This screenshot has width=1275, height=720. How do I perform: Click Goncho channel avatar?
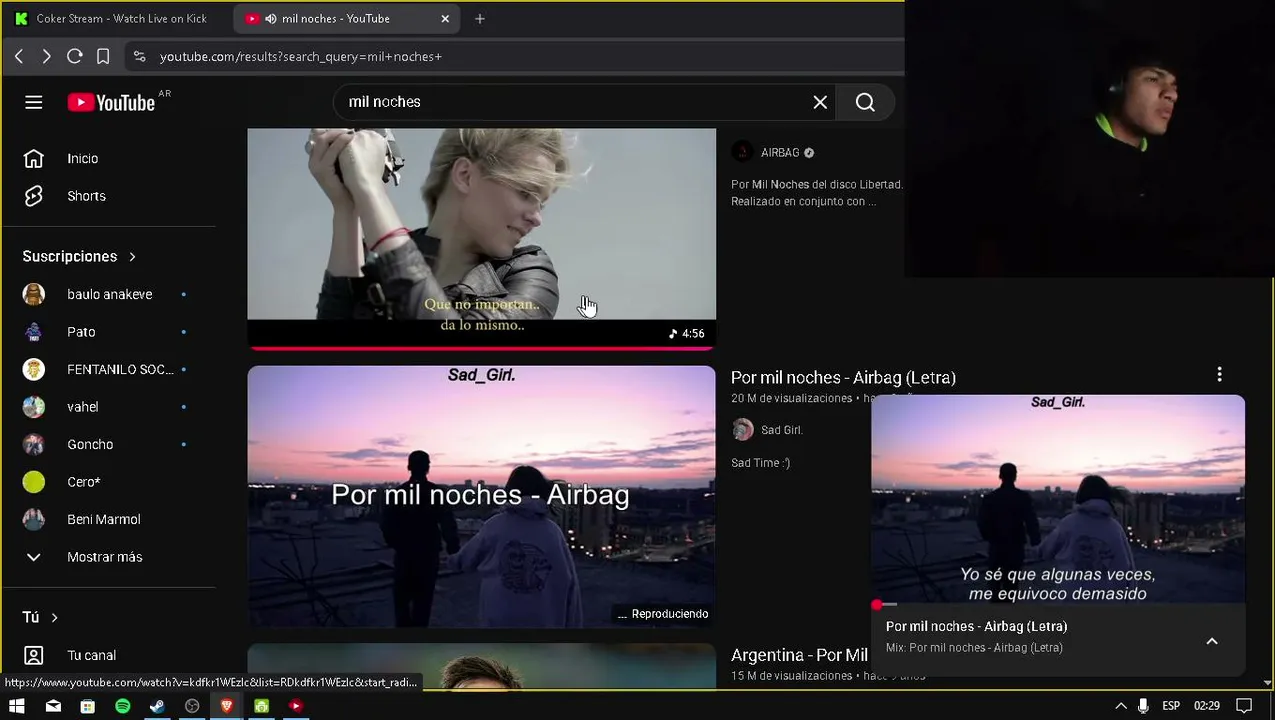point(34,444)
